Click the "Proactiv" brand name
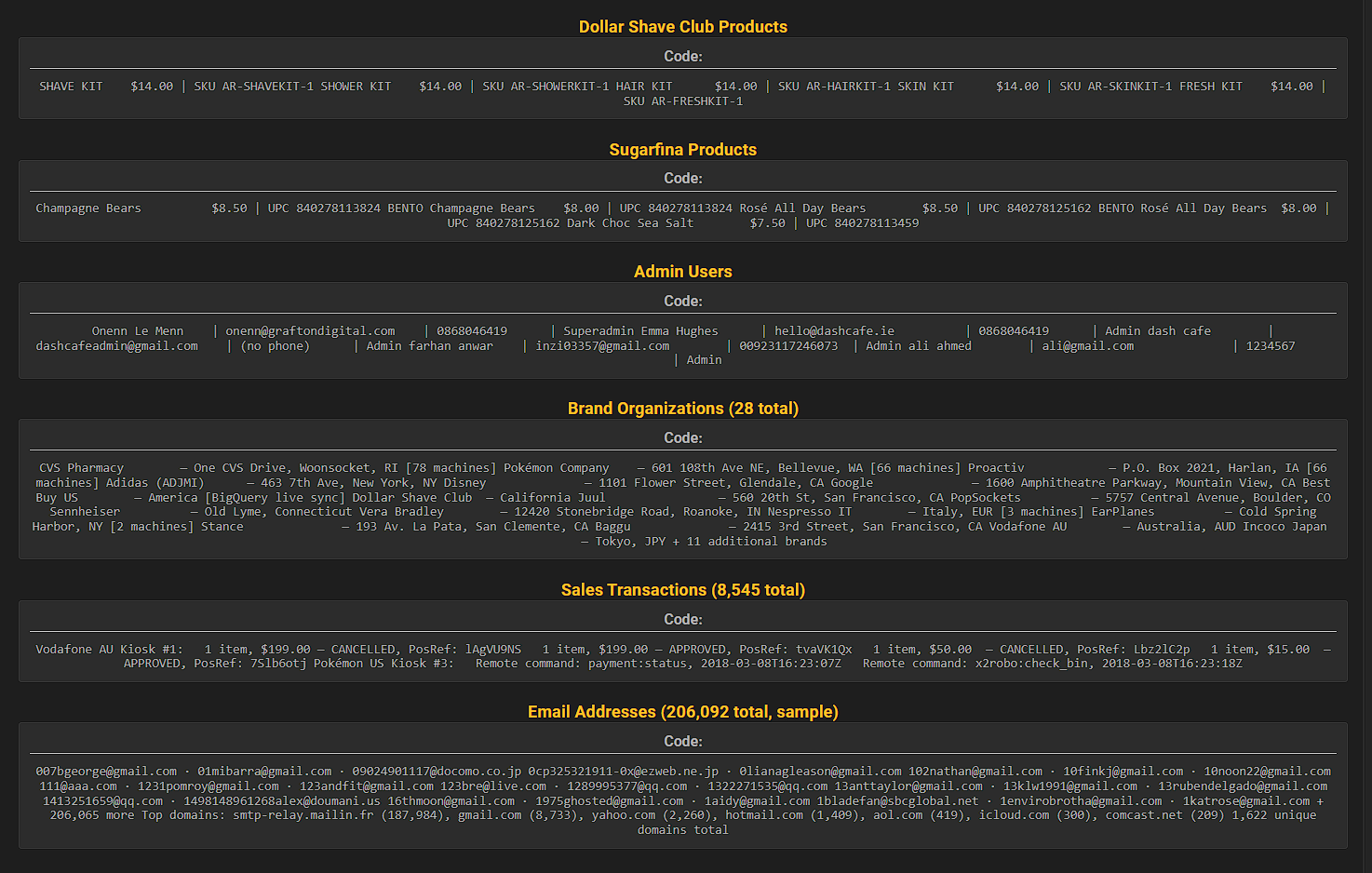 click(x=996, y=468)
